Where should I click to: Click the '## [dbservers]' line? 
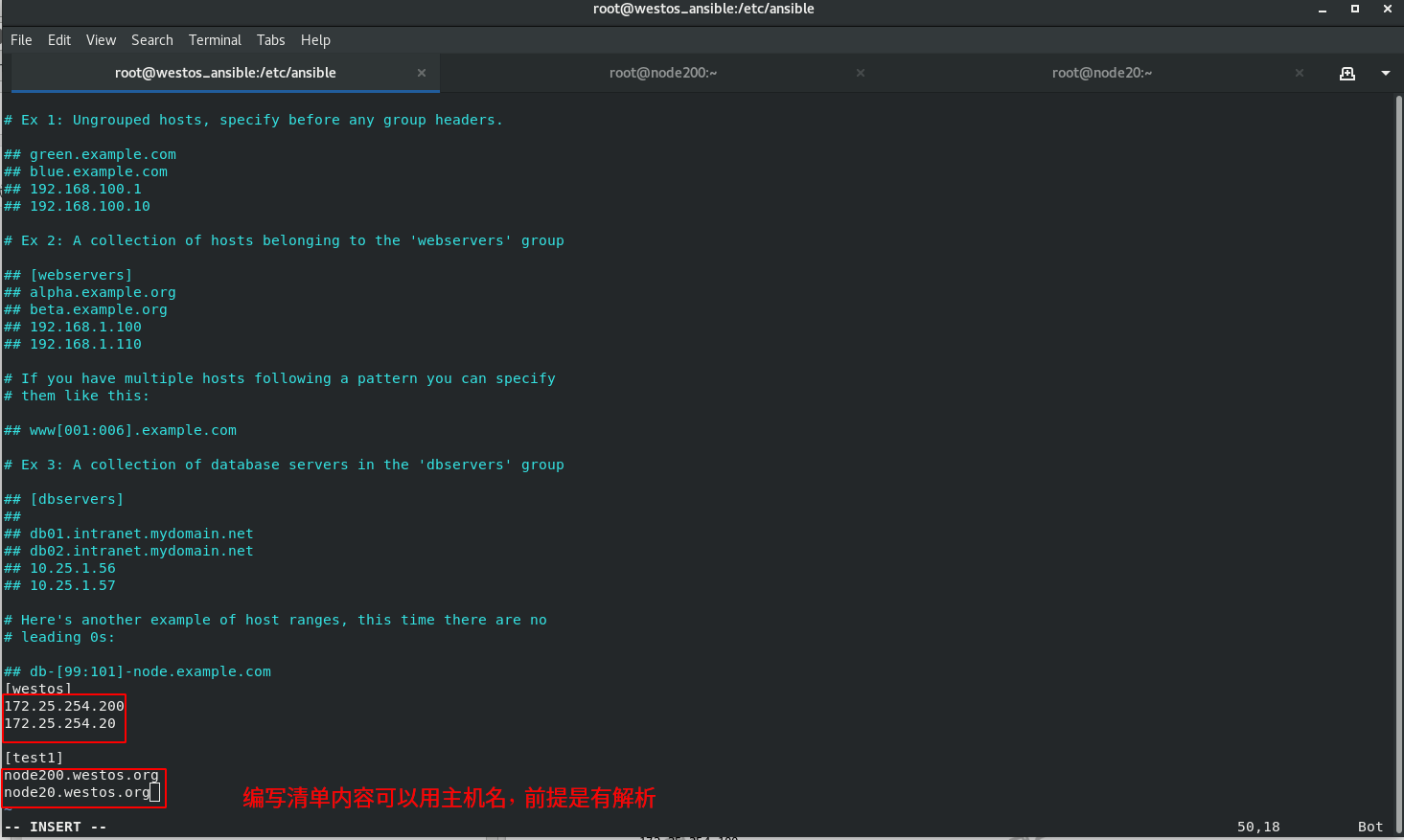(x=64, y=499)
